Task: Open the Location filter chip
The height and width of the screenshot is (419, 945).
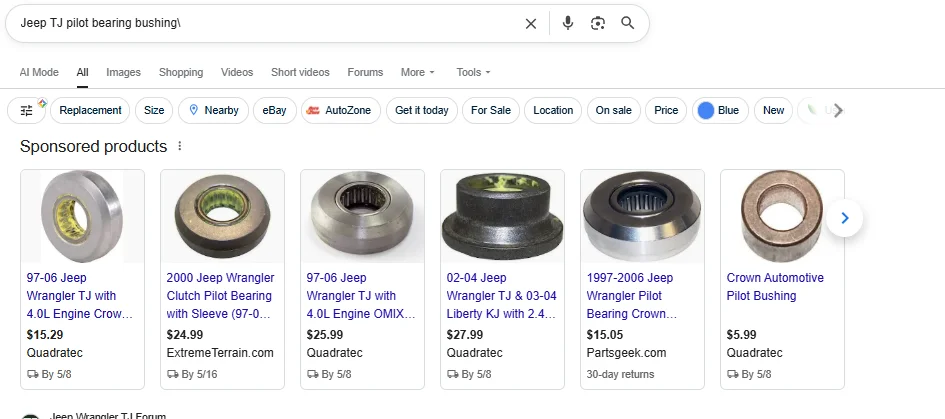Action: coord(553,110)
